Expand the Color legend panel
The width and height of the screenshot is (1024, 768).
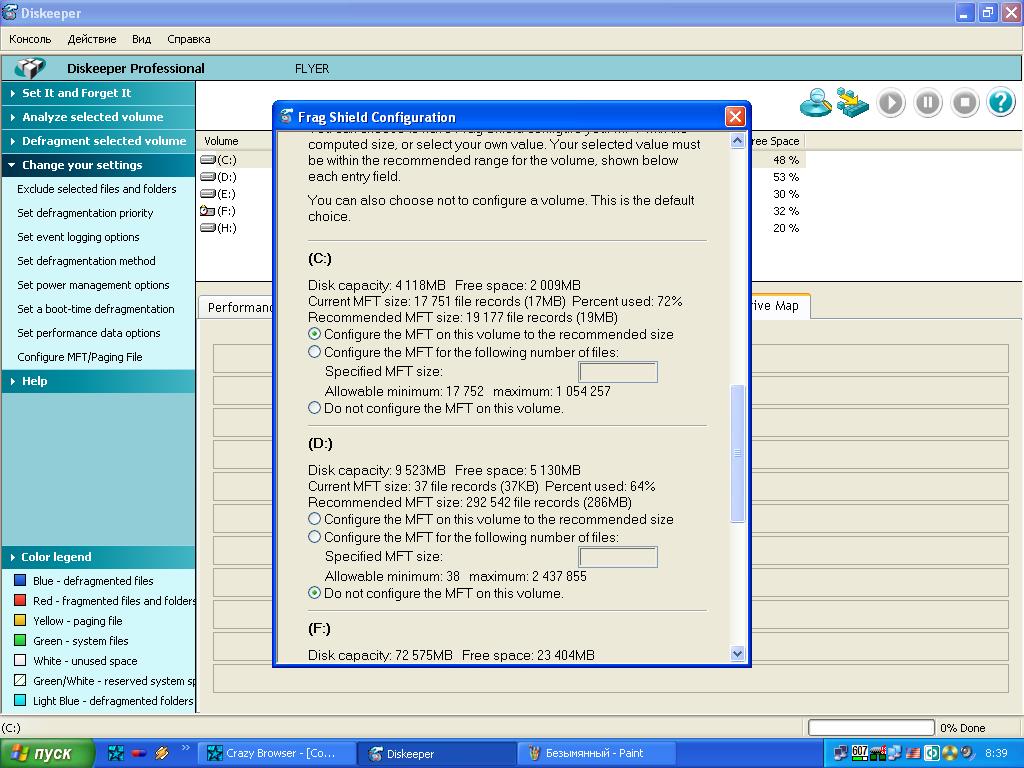tap(98, 557)
